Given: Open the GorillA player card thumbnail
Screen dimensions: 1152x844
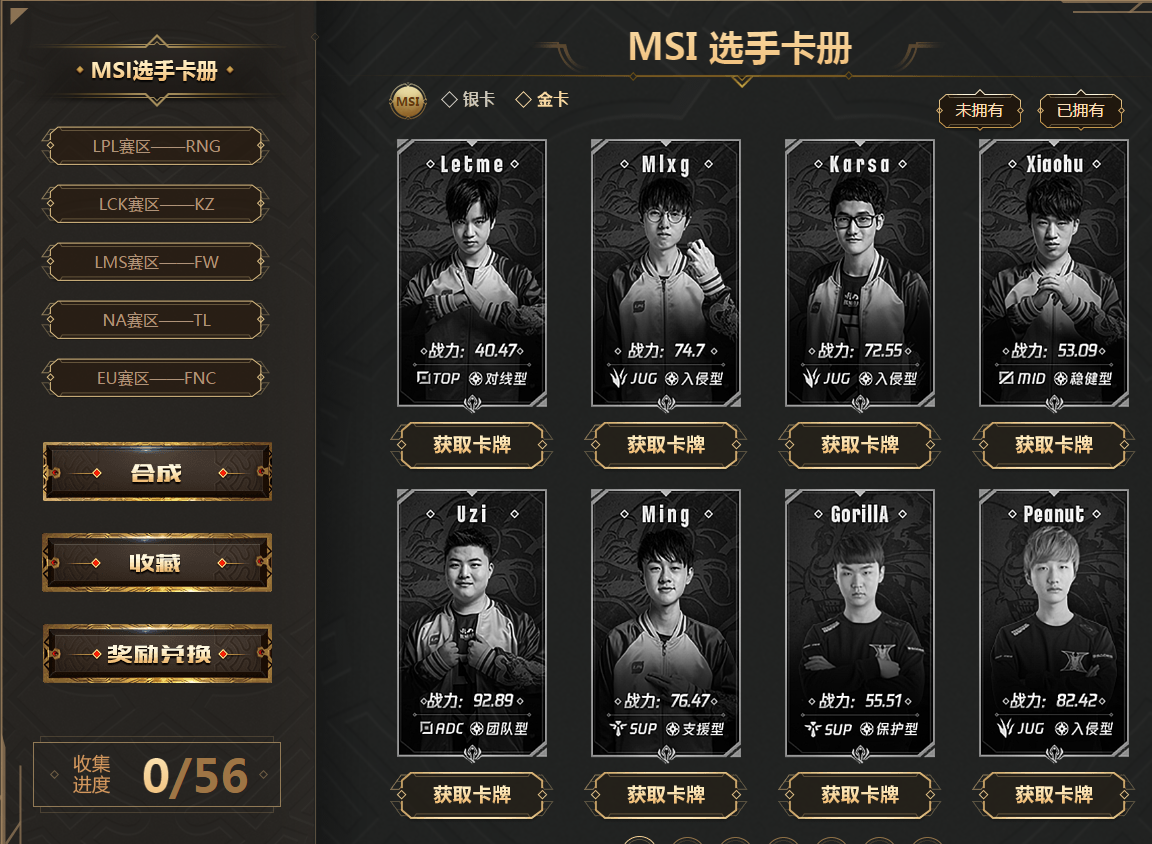Looking at the screenshot, I should [860, 623].
